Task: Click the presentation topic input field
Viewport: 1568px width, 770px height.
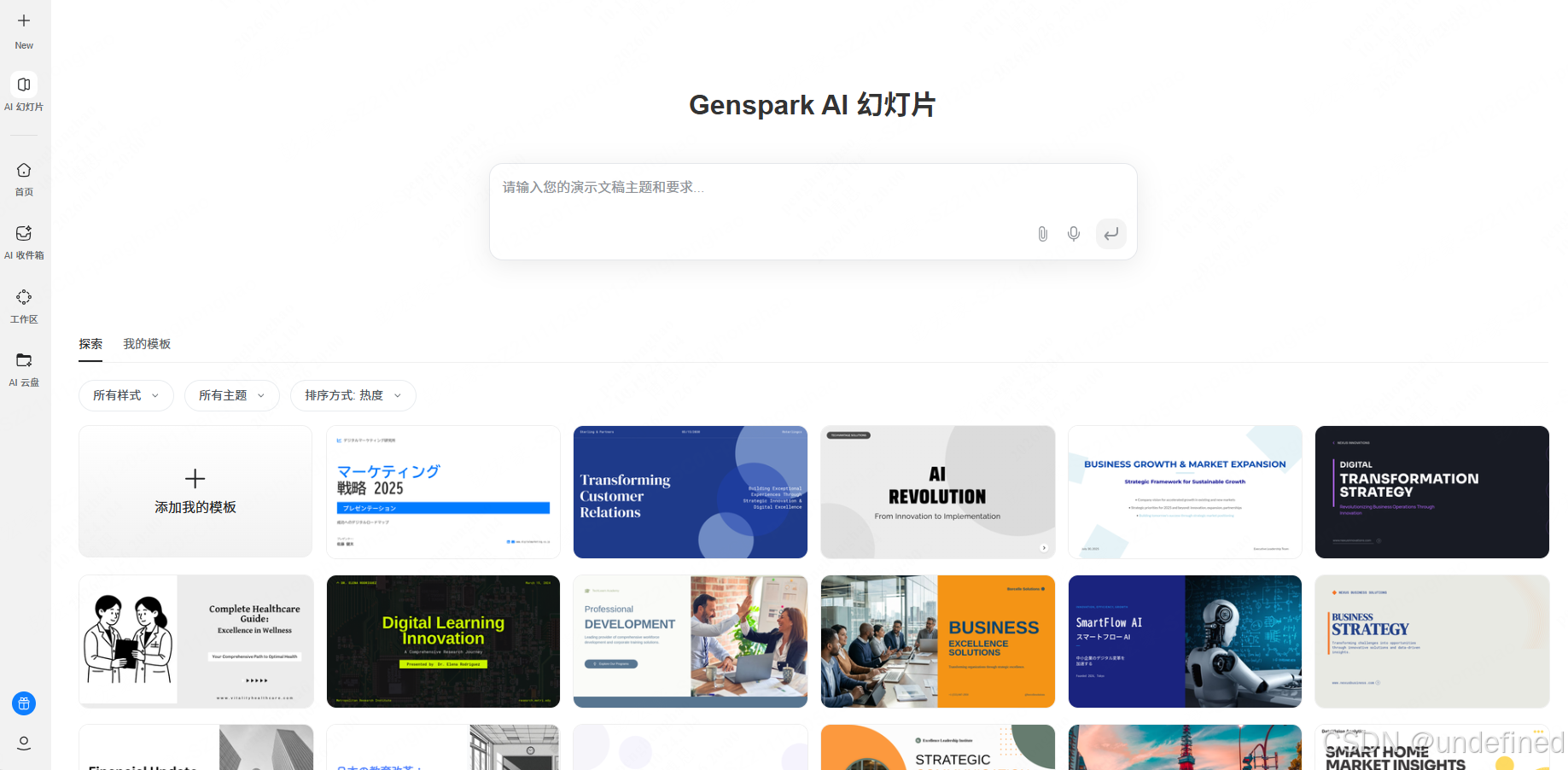Action: 813,212
